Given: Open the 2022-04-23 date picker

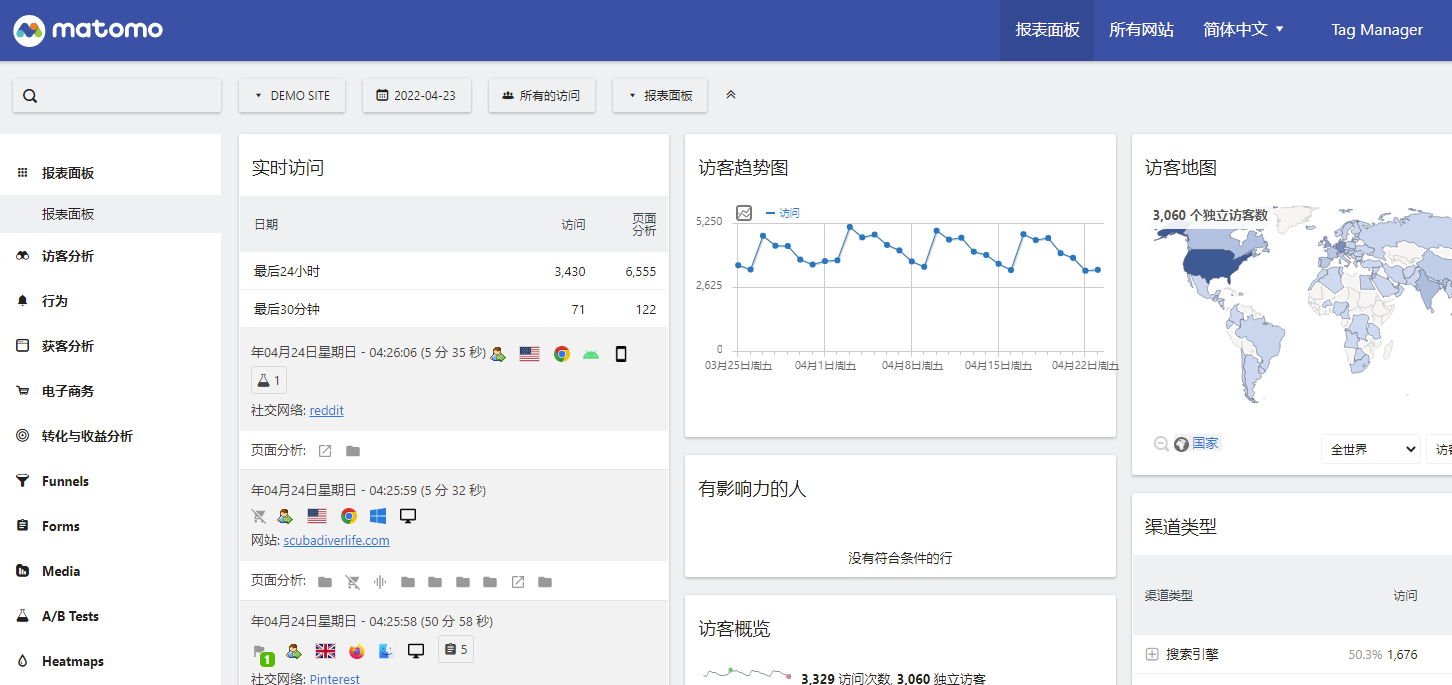Looking at the screenshot, I should point(416,96).
